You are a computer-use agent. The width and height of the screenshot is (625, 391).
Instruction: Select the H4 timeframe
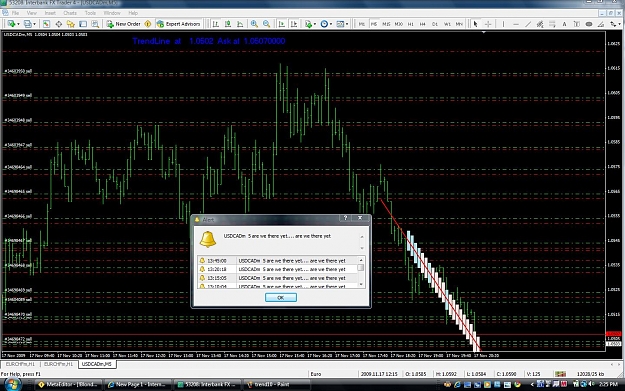[x=423, y=24]
